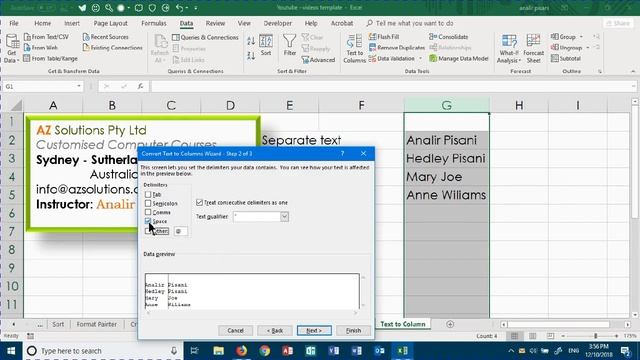Import data From Web

41,48
